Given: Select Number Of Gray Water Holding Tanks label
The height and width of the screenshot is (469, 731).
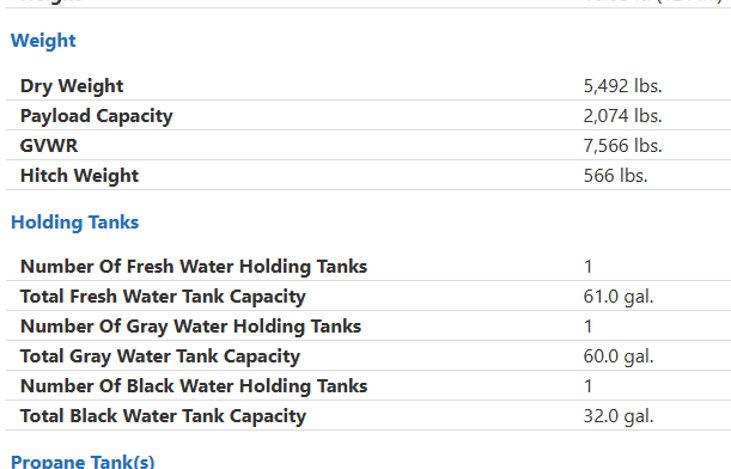Looking at the screenshot, I should click(x=191, y=326).
